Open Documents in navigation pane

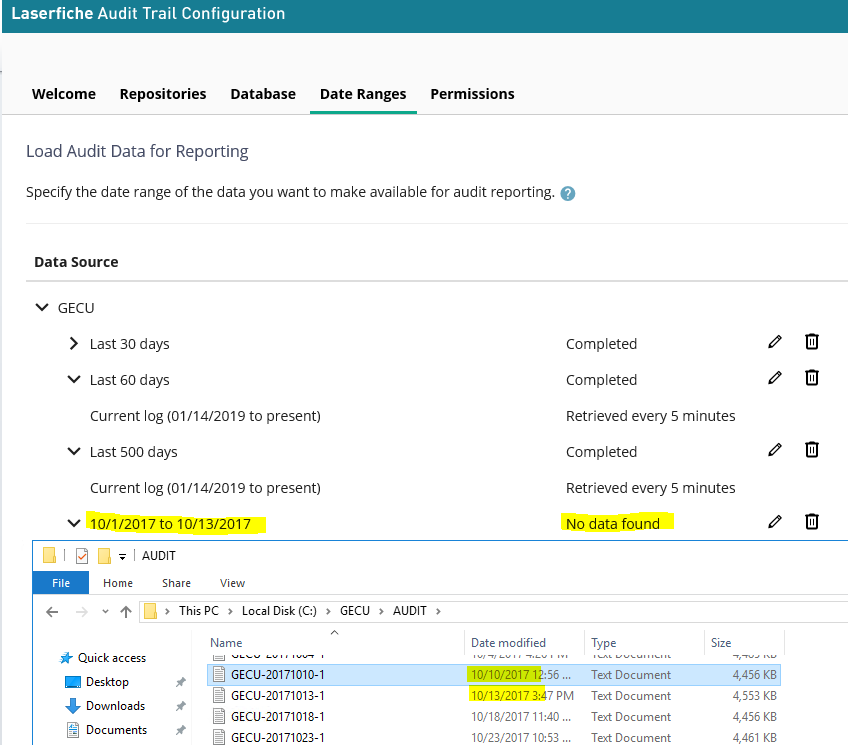point(116,730)
